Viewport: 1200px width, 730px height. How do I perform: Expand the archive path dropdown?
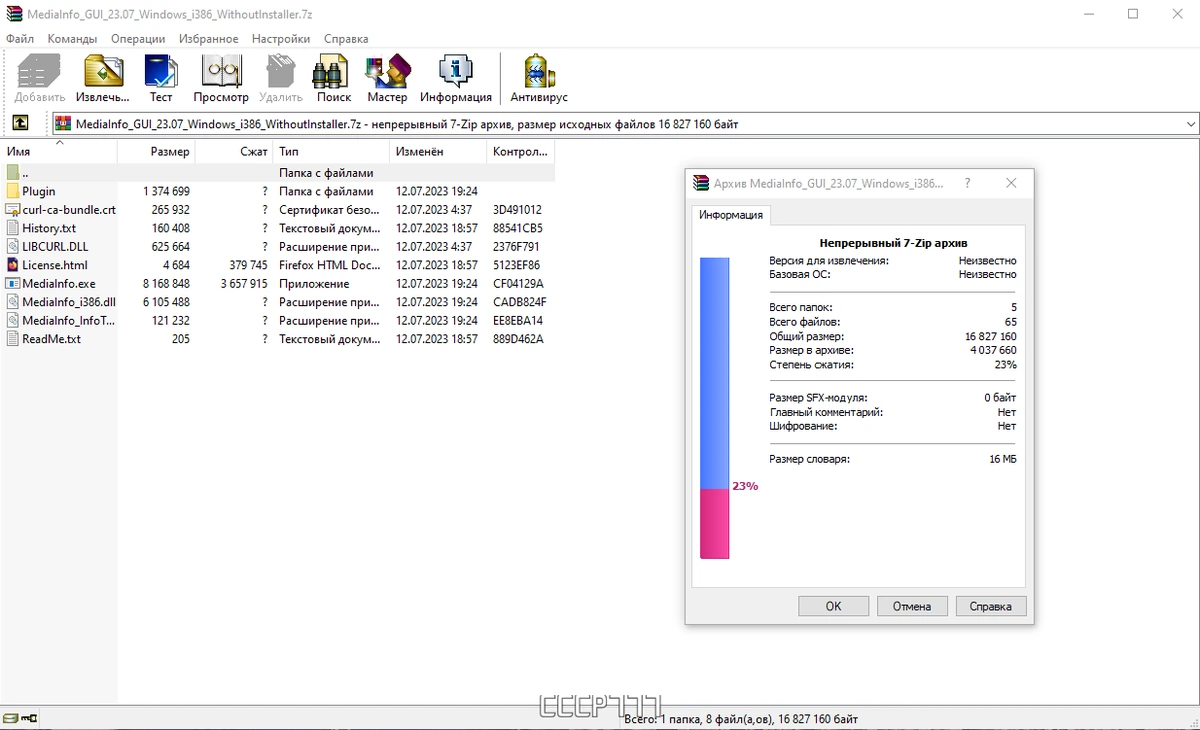click(1190, 124)
